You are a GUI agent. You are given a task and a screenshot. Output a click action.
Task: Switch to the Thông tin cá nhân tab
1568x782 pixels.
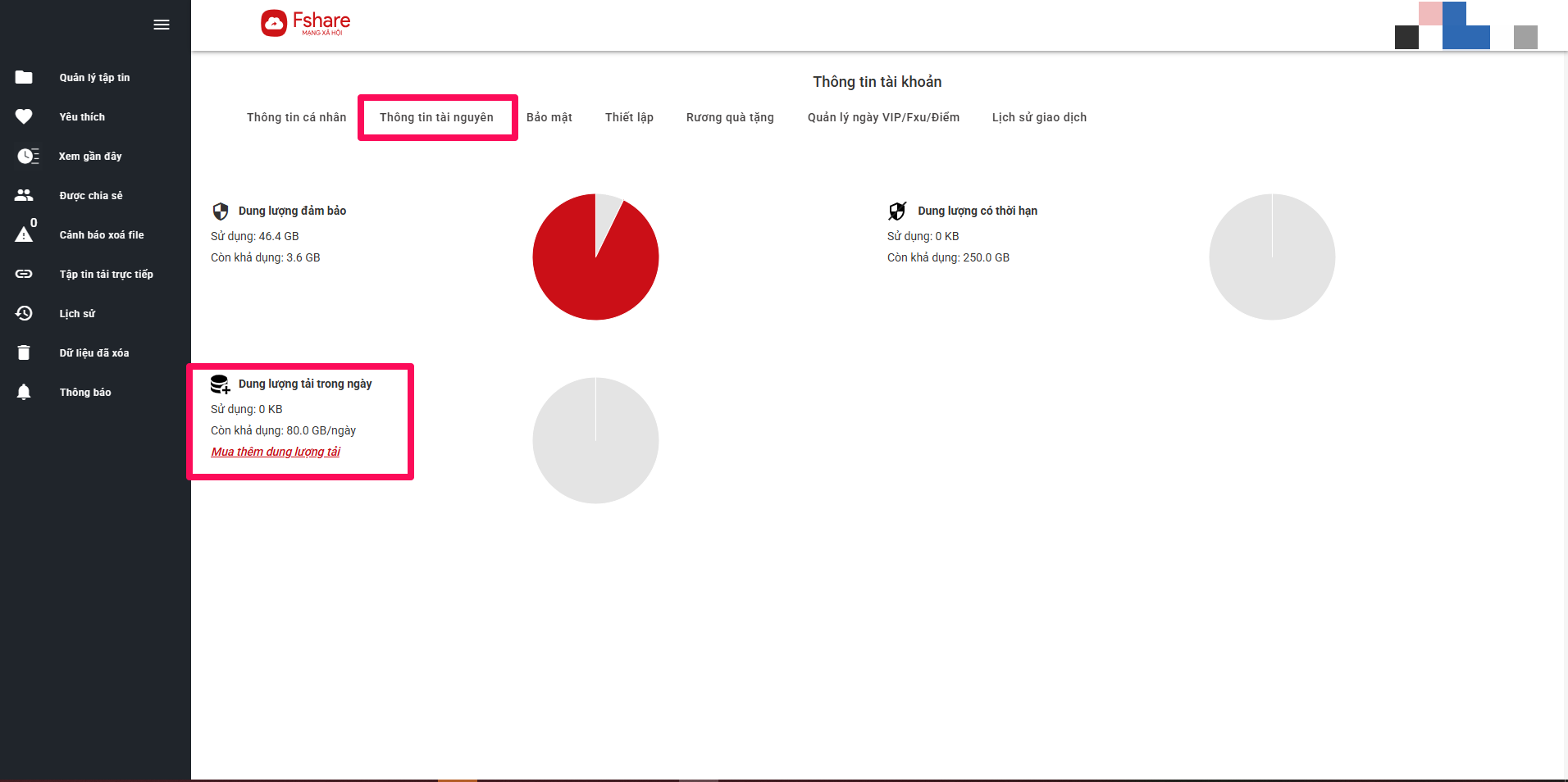pyautogui.click(x=296, y=117)
